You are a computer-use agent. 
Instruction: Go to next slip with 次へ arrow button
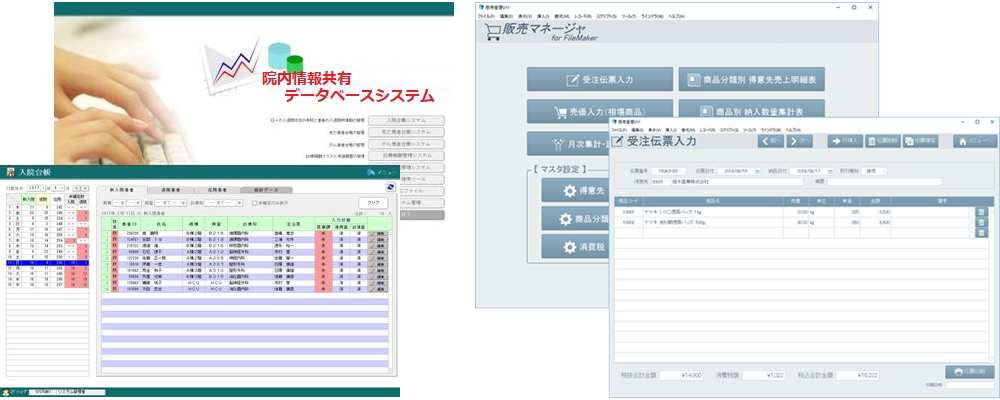(799, 142)
